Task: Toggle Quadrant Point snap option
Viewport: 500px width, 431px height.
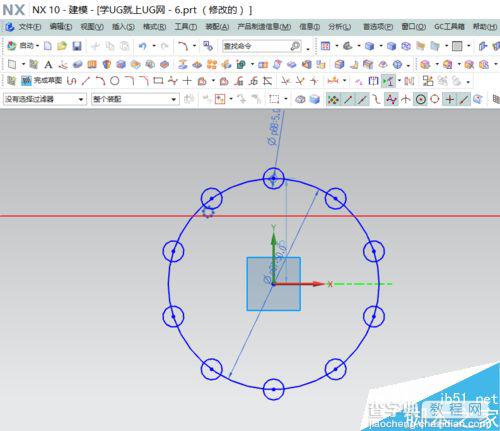Action: [x=435, y=99]
